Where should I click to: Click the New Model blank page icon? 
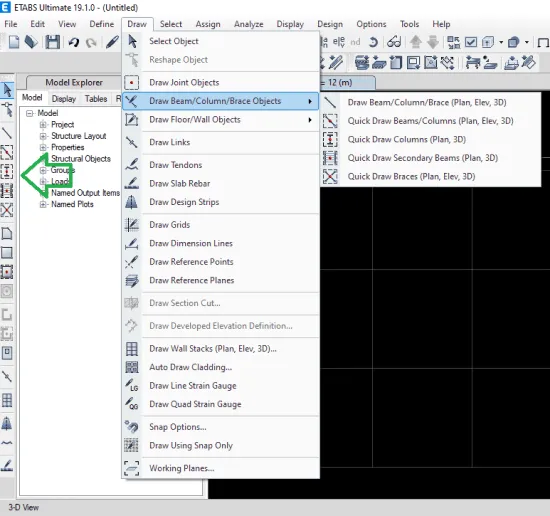(x=14, y=42)
